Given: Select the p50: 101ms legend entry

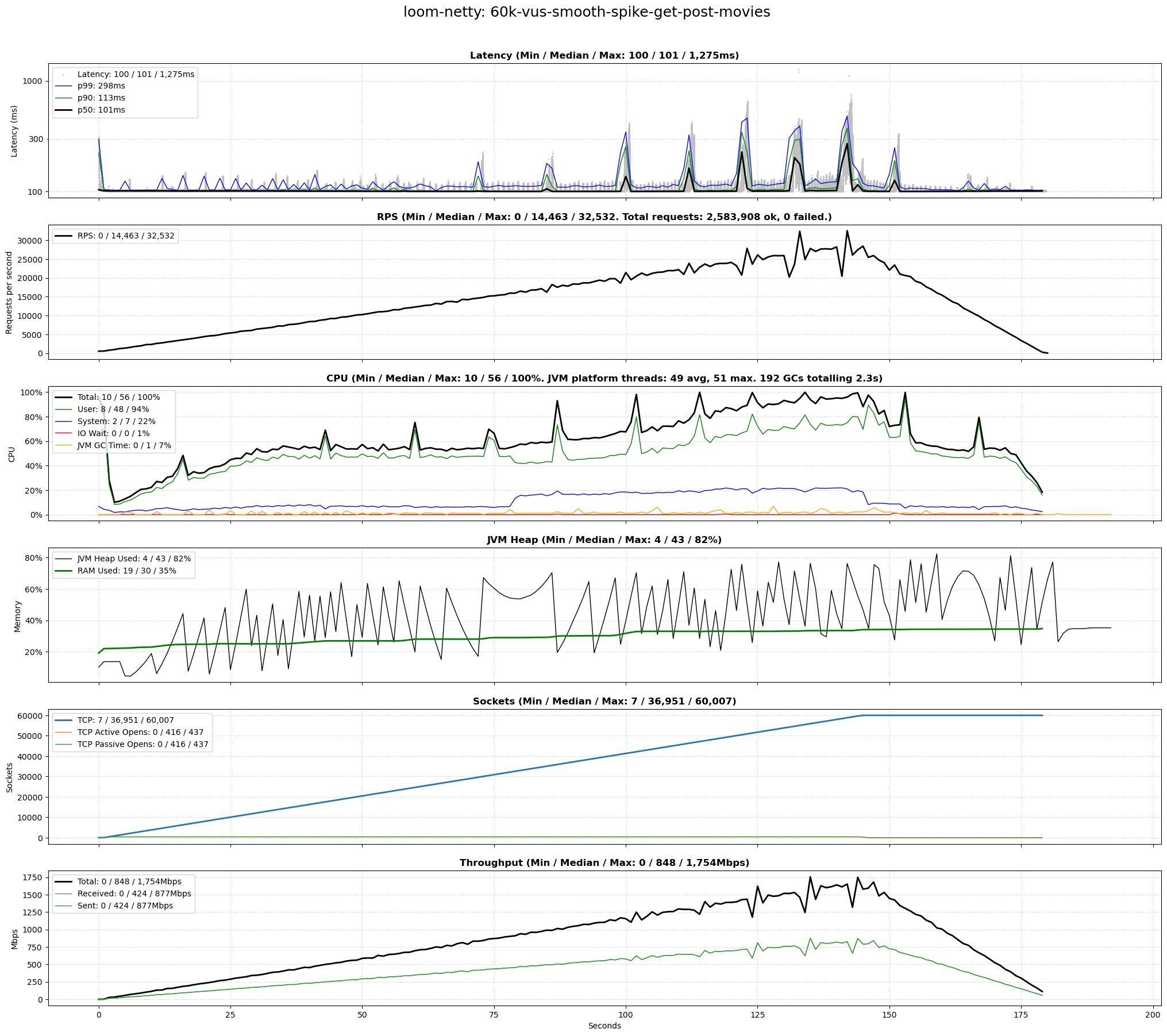Looking at the screenshot, I should pyautogui.click(x=101, y=110).
